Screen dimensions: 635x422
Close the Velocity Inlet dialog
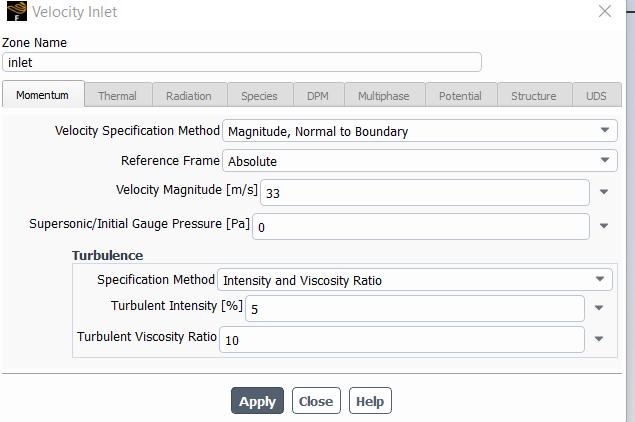click(604, 12)
